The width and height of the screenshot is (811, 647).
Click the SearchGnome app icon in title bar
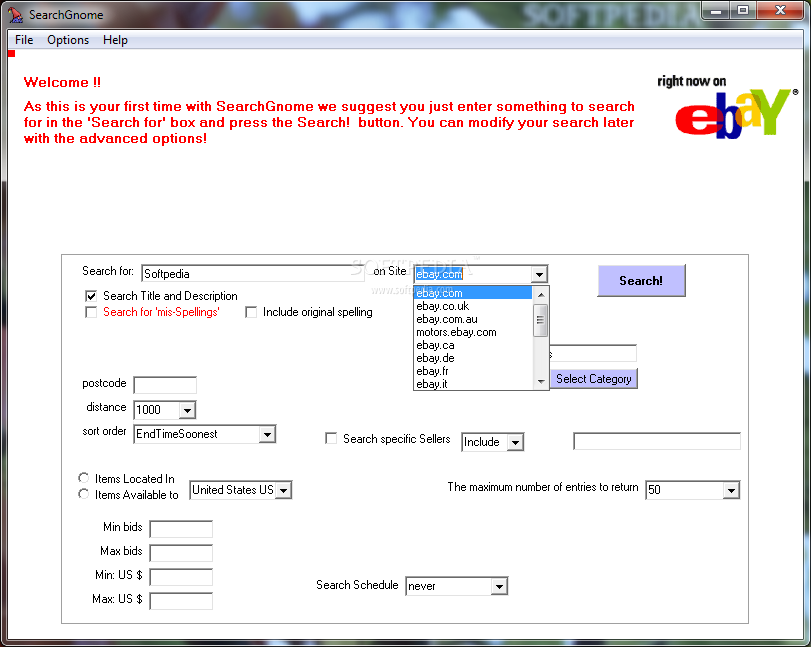tap(16, 15)
